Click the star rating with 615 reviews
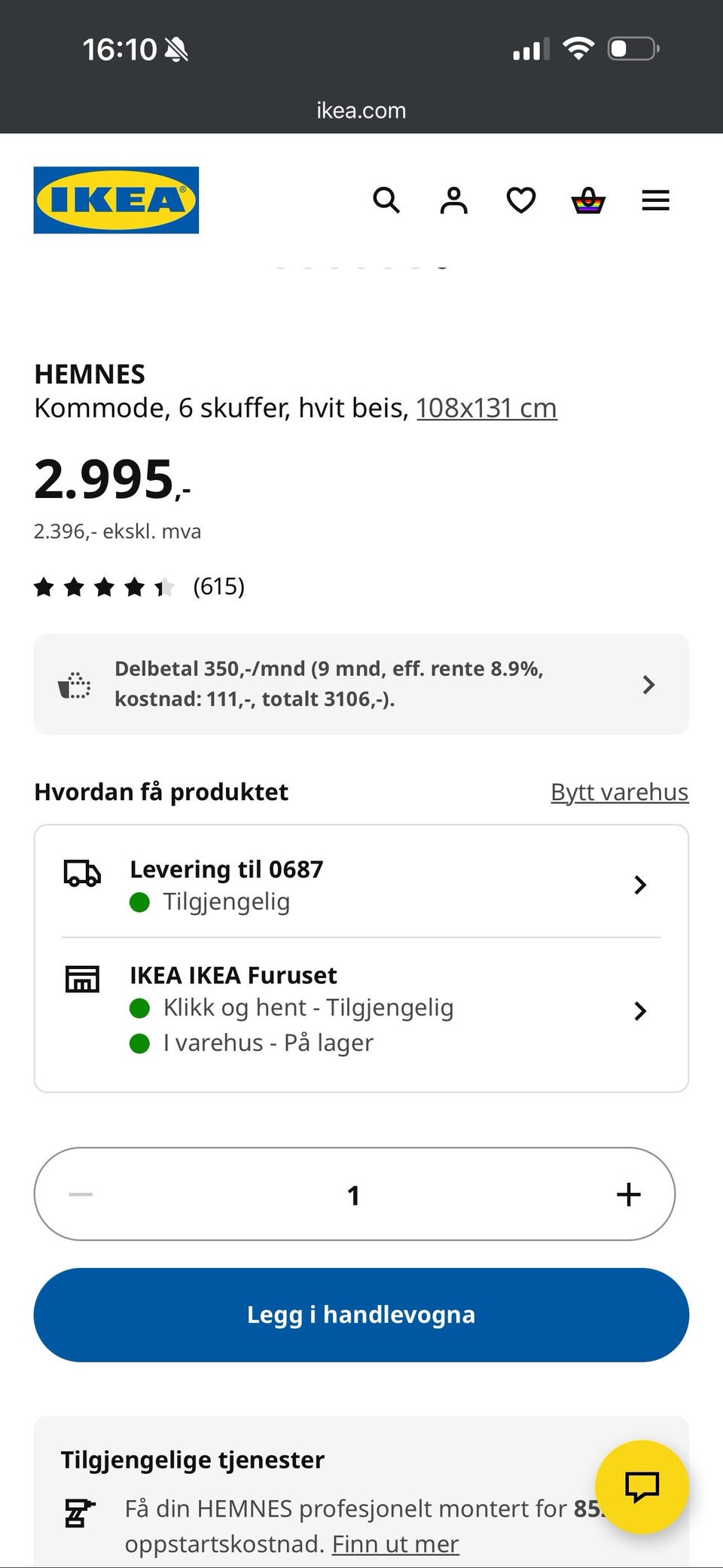 [139, 586]
